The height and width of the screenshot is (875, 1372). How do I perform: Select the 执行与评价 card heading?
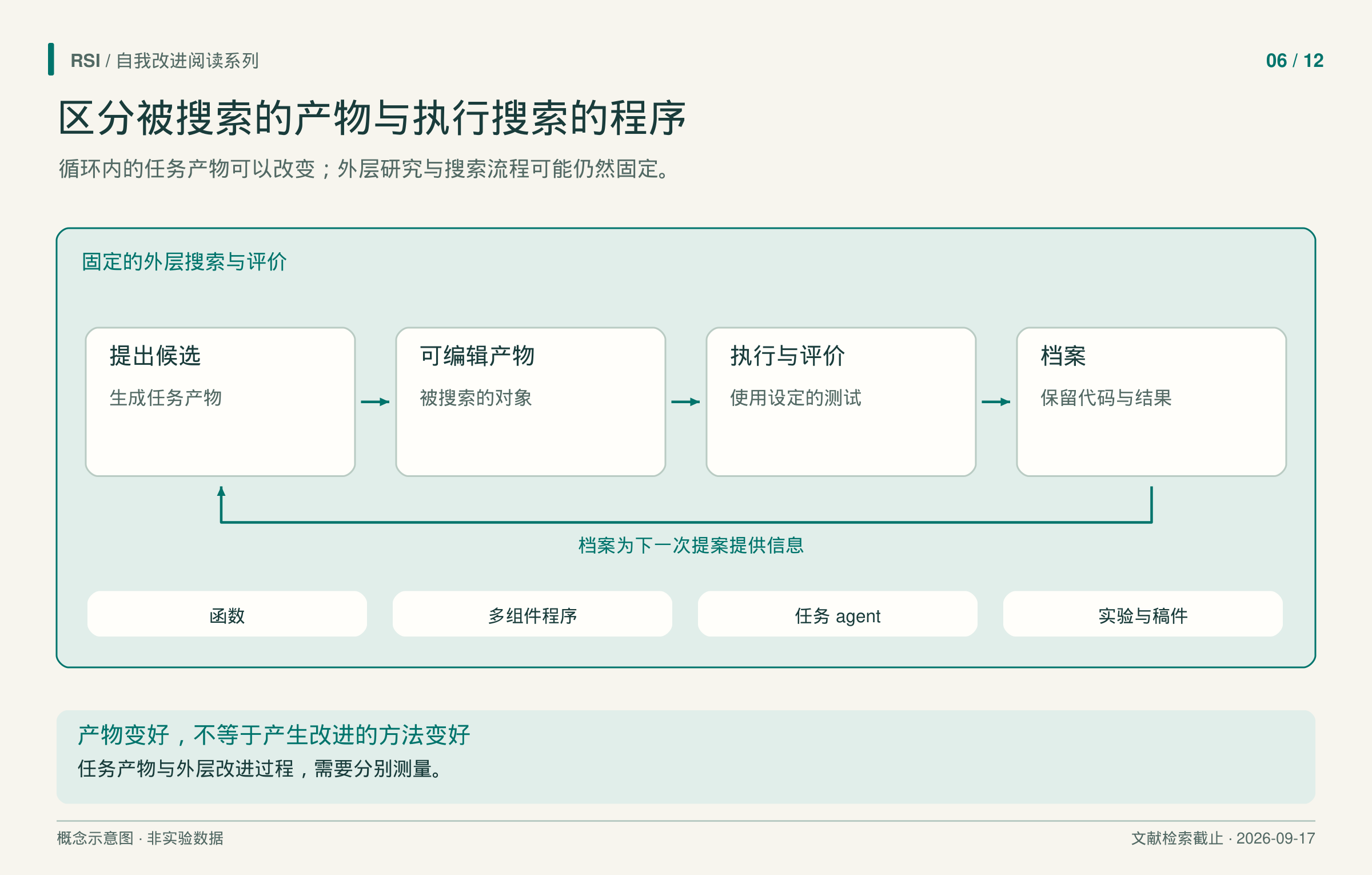coord(787,356)
